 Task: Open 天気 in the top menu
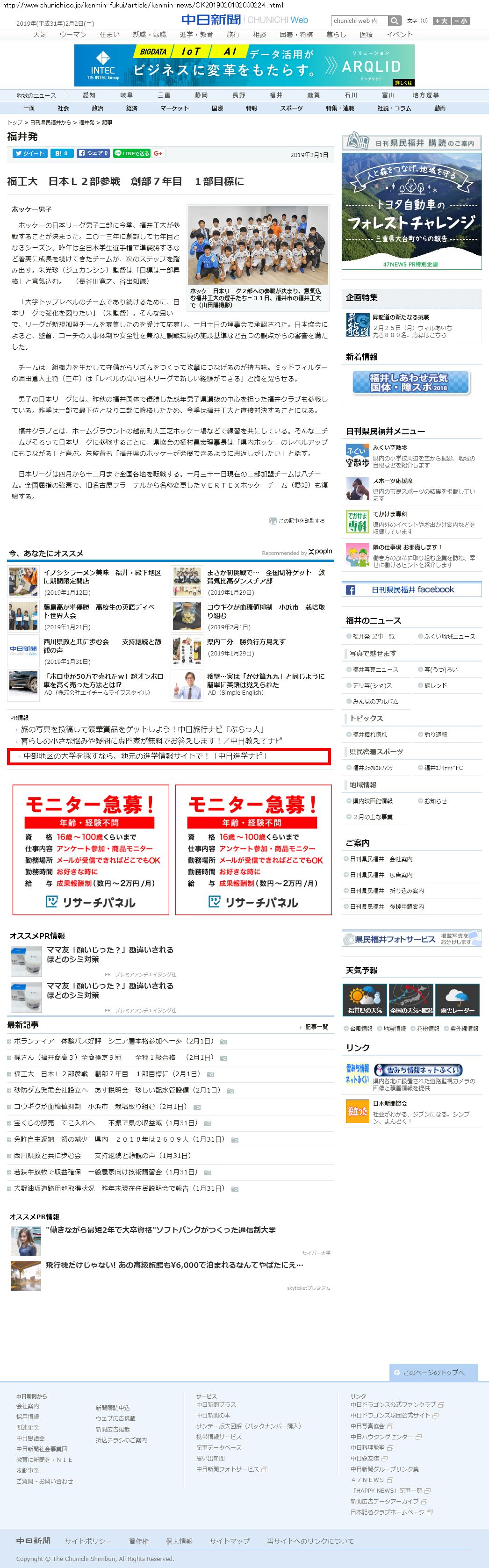[x=40, y=35]
